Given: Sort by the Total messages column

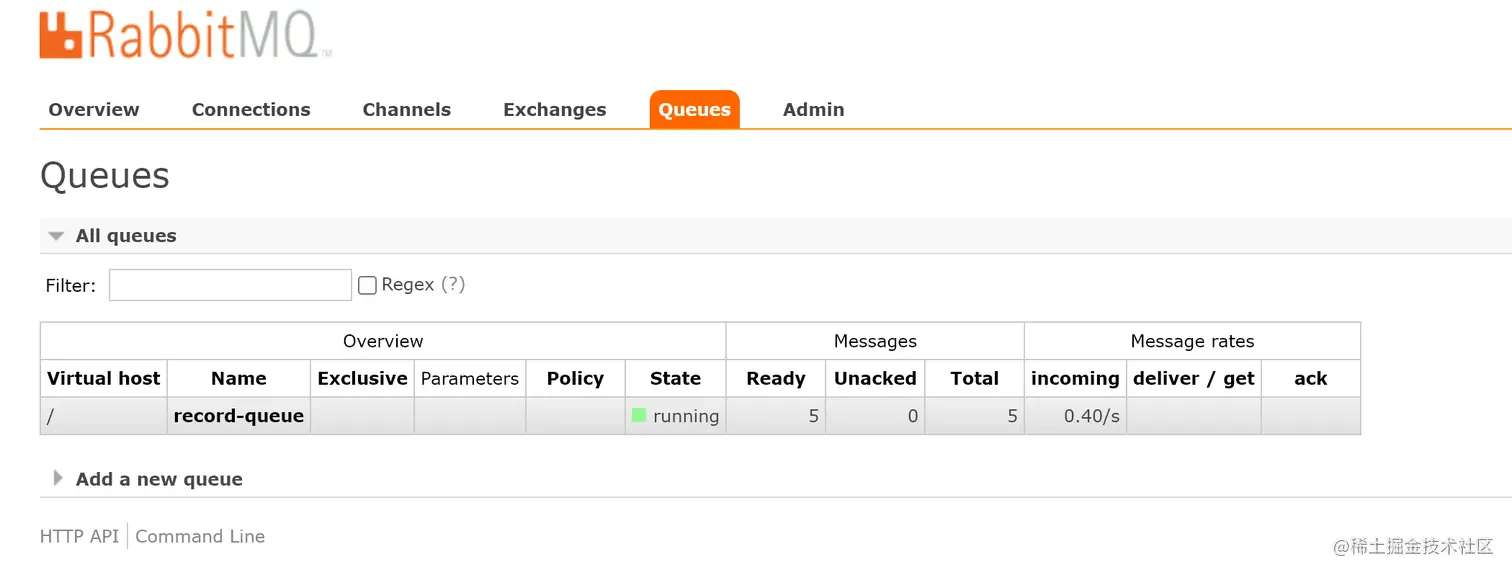Looking at the screenshot, I should (974, 378).
